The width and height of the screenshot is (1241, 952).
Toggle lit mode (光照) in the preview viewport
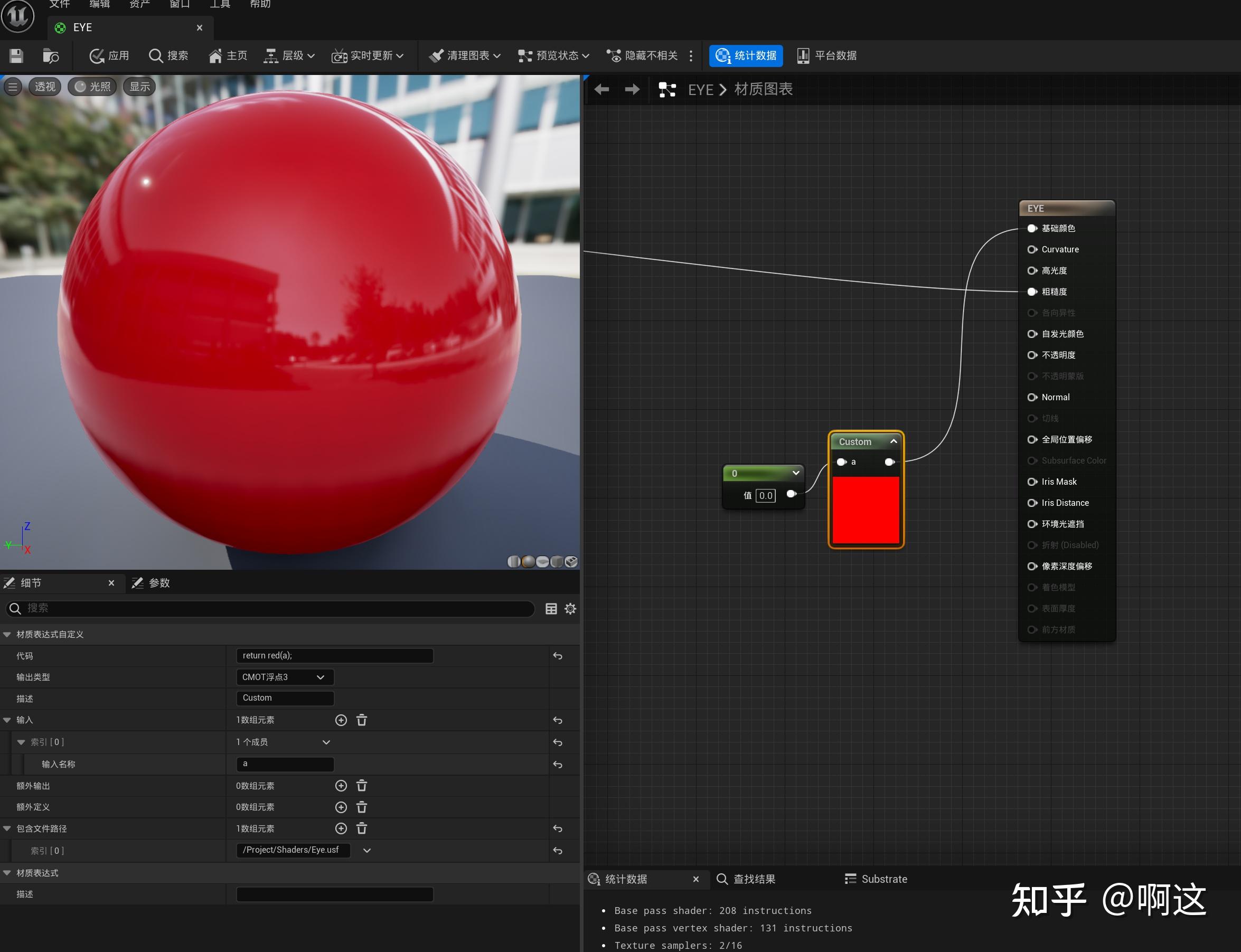(92, 86)
